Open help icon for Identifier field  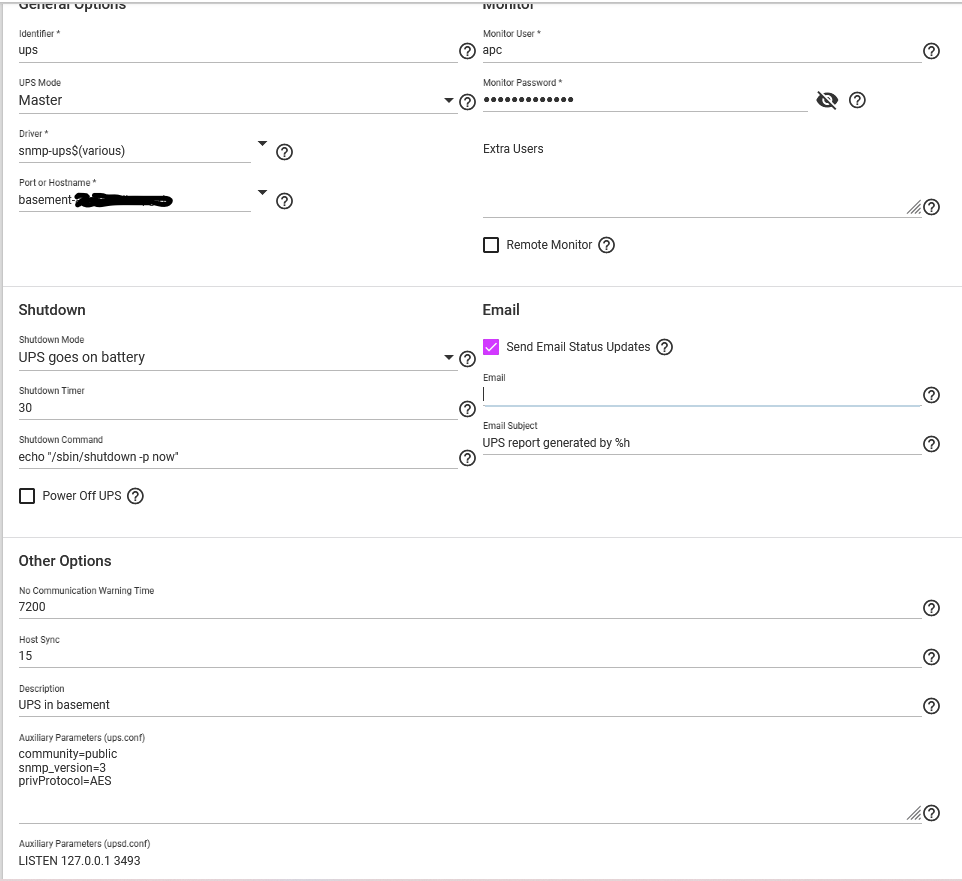click(468, 51)
